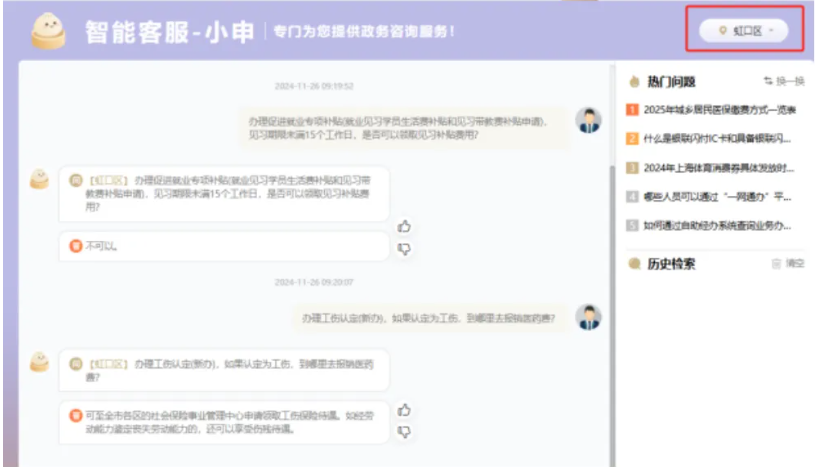Image resolution: width=826 pixels, height=467 pixels.
Task: Click the rank 3 badge in hot questions
Action: click(x=632, y=168)
